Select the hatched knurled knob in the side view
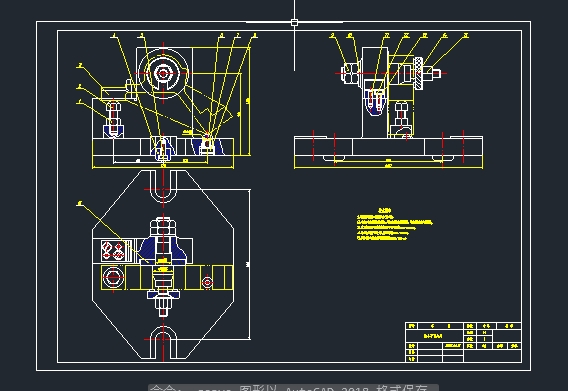Screen dimensions: 568x391 [x=419, y=74]
